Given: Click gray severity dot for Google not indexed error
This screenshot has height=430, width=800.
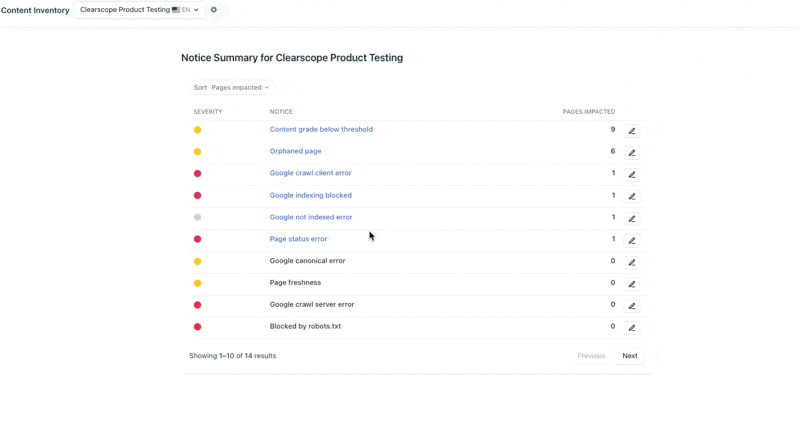Looking at the screenshot, I should tap(197, 217).
